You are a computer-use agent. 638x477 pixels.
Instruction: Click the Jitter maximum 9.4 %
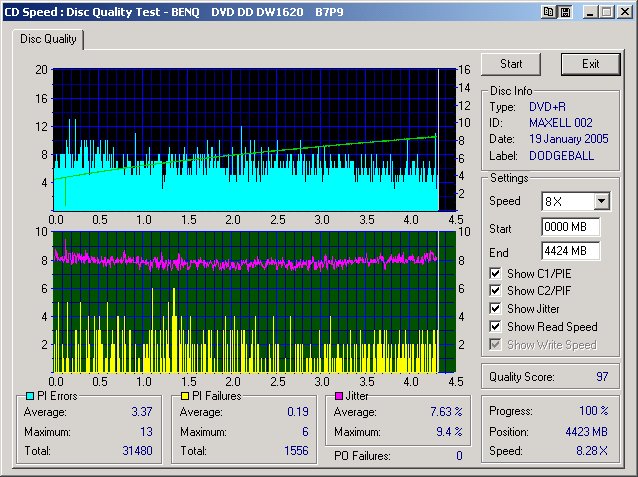pos(449,431)
